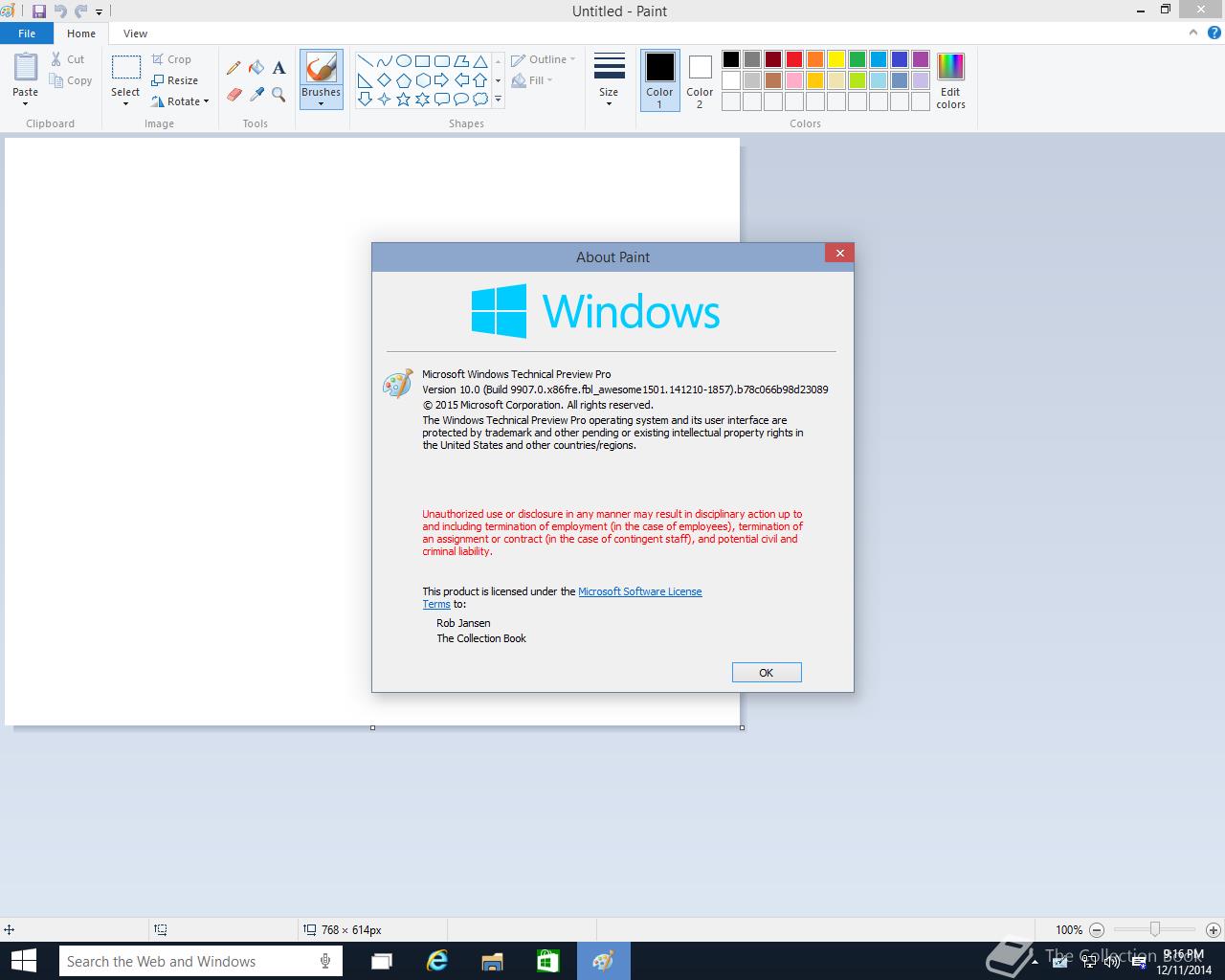The image size is (1225, 980).
Task: Open File Explorer from taskbar
Action: click(492, 961)
